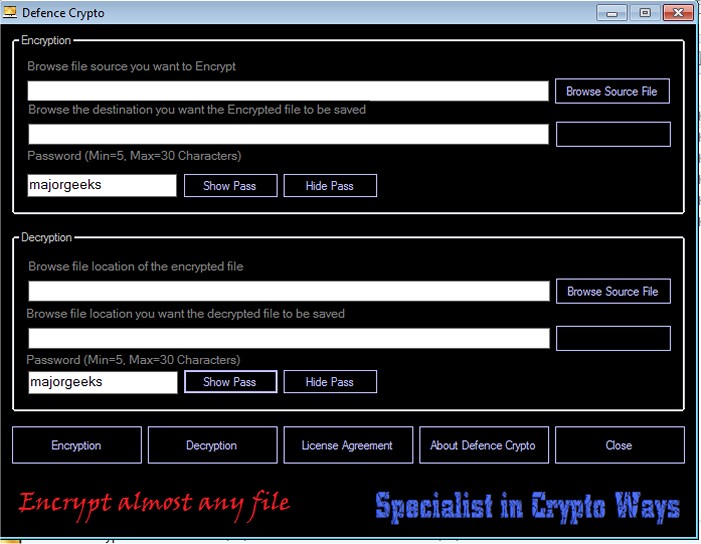Click the Encryption password field with majorgeeks
The width and height of the screenshot is (701, 544).
click(x=102, y=185)
